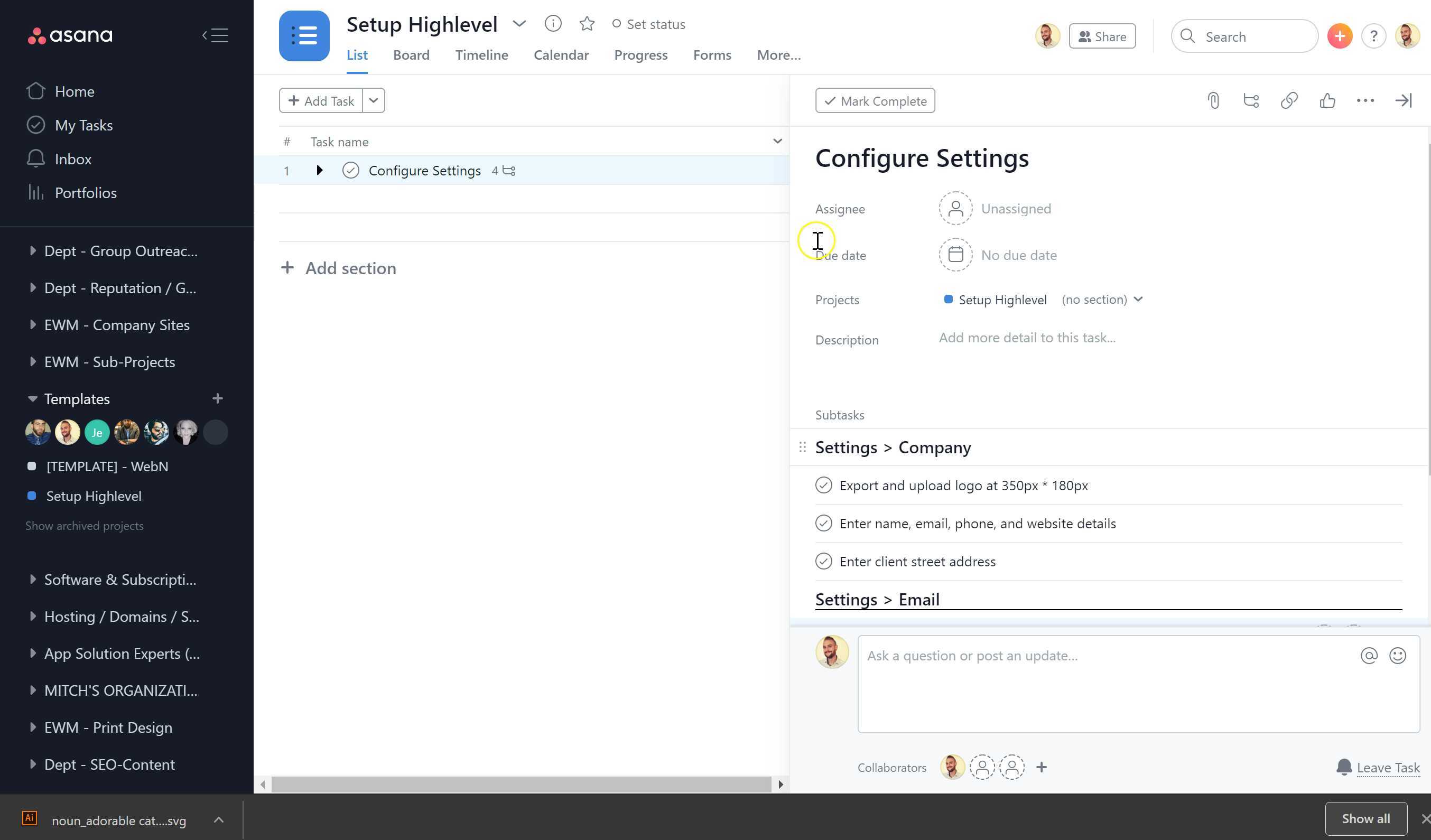Close the task details pane arrow
Image resolution: width=1431 pixels, height=840 pixels.
click(1402, 100)
